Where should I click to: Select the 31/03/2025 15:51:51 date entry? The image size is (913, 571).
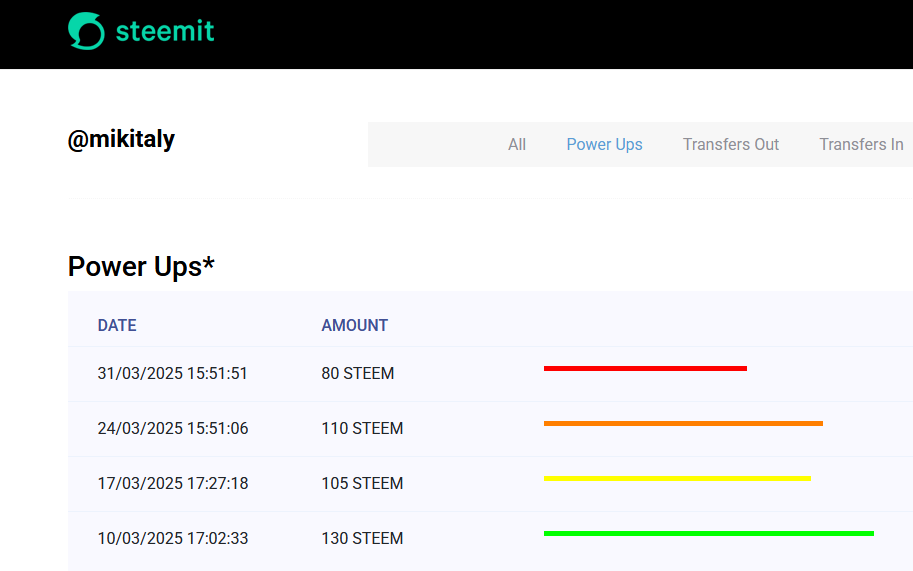point(172,373)
